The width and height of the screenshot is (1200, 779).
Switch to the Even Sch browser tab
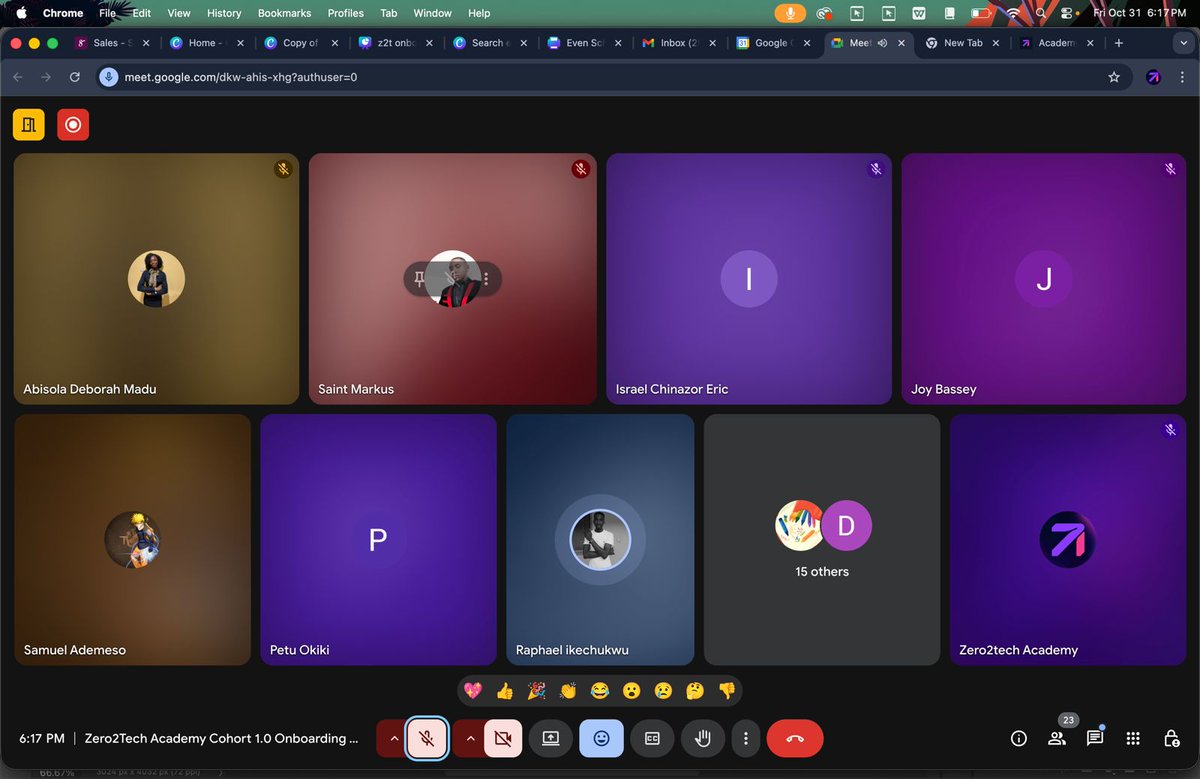coord(583,43)
